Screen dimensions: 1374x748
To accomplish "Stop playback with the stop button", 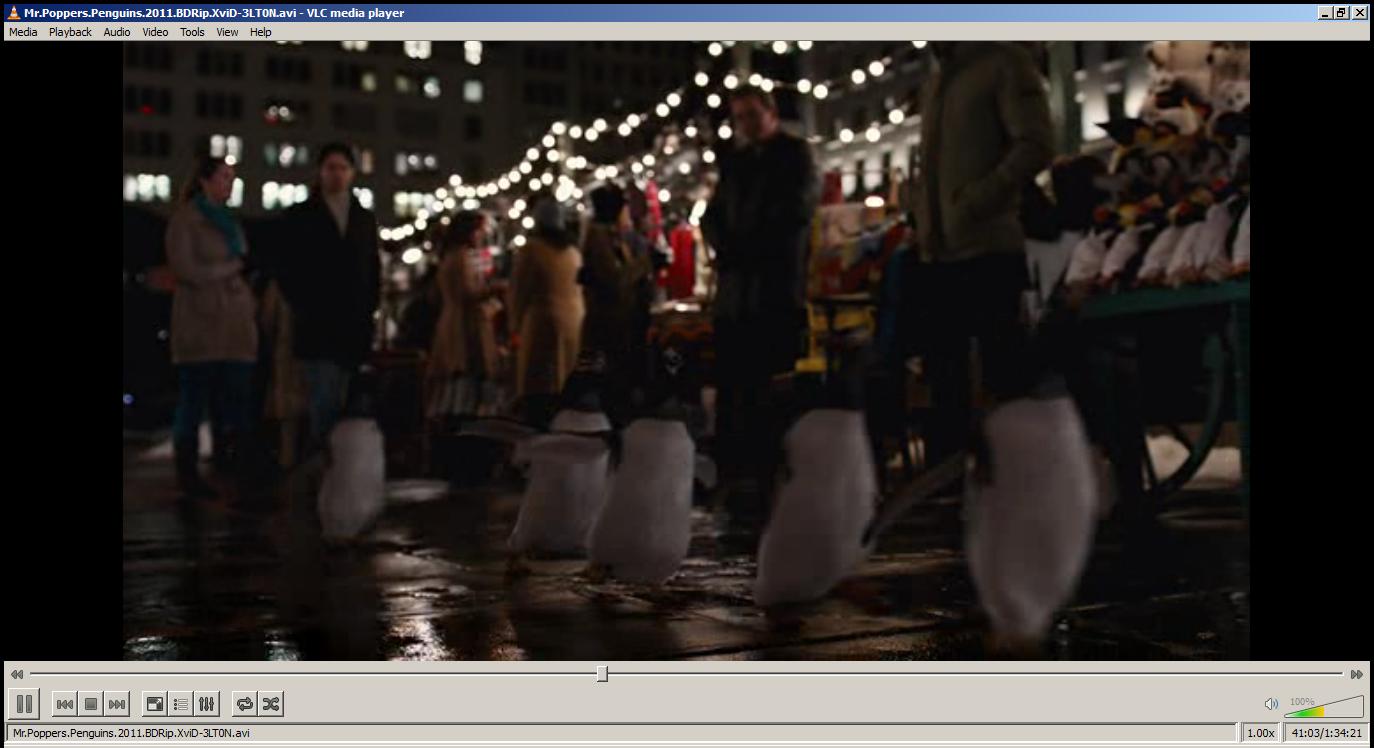I will pyautogui.click(x=91, y=704).
